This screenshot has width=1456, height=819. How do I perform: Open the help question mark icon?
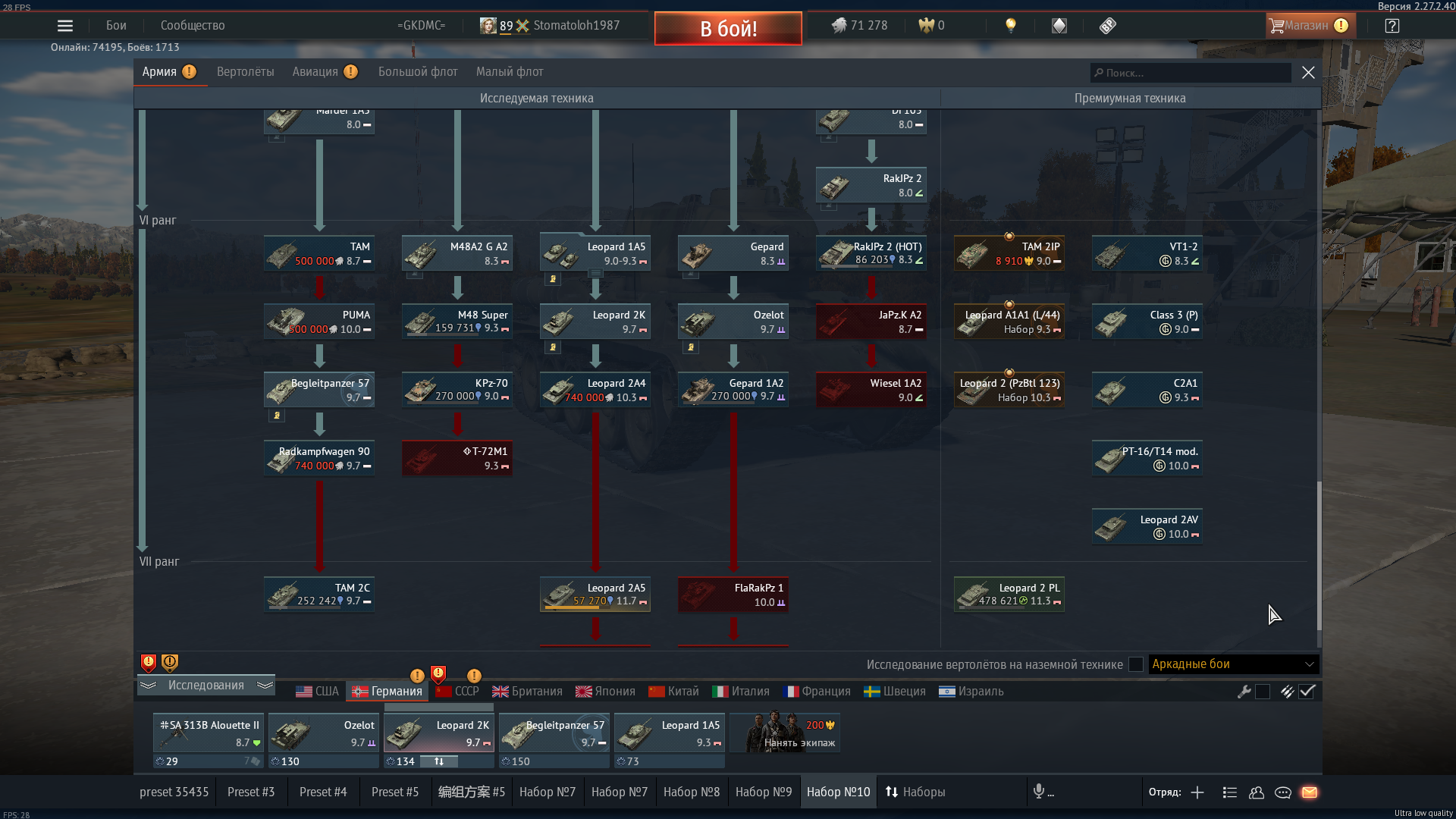point(1392,26)
